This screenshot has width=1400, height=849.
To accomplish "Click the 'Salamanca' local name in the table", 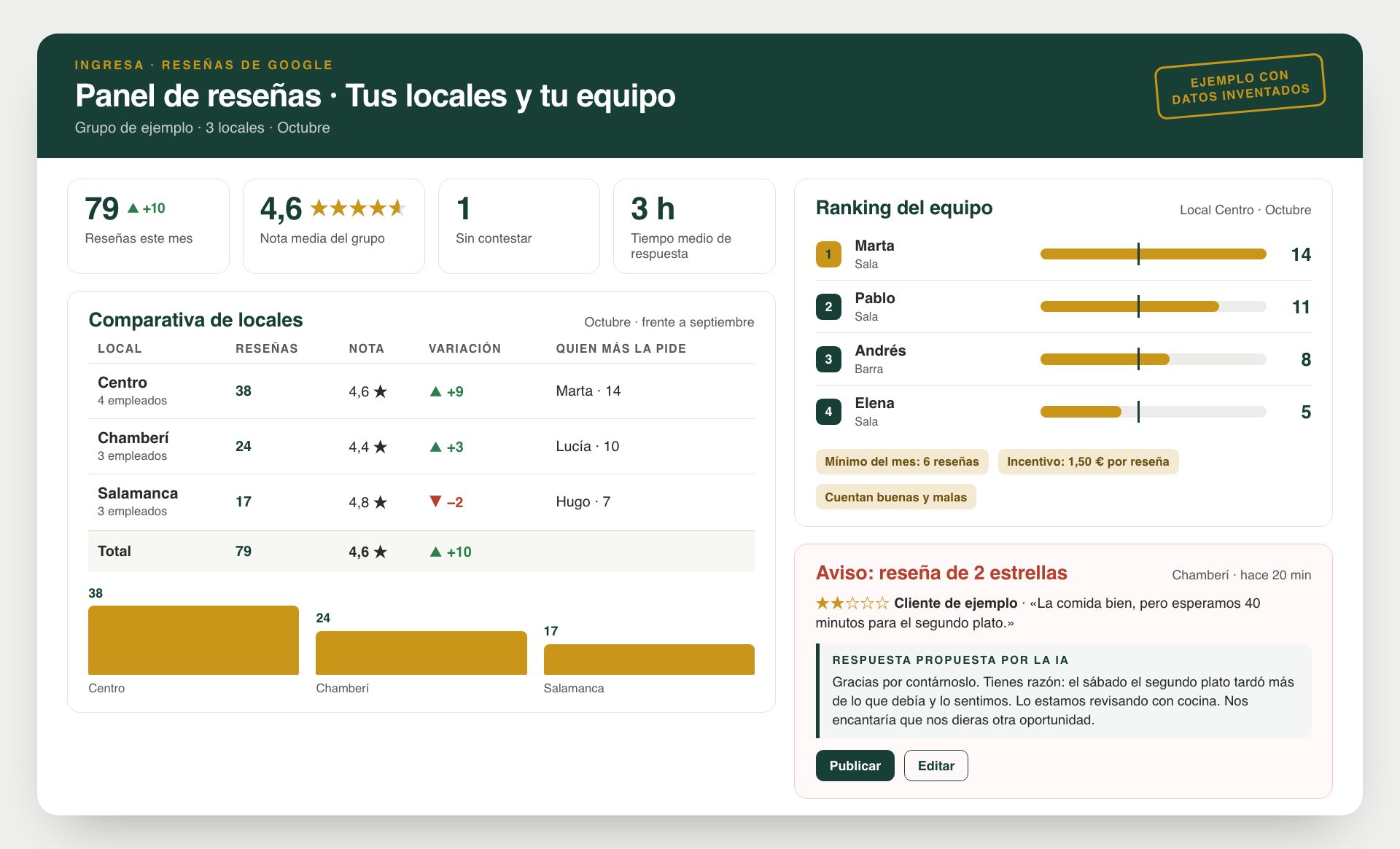I will point(138,493).
